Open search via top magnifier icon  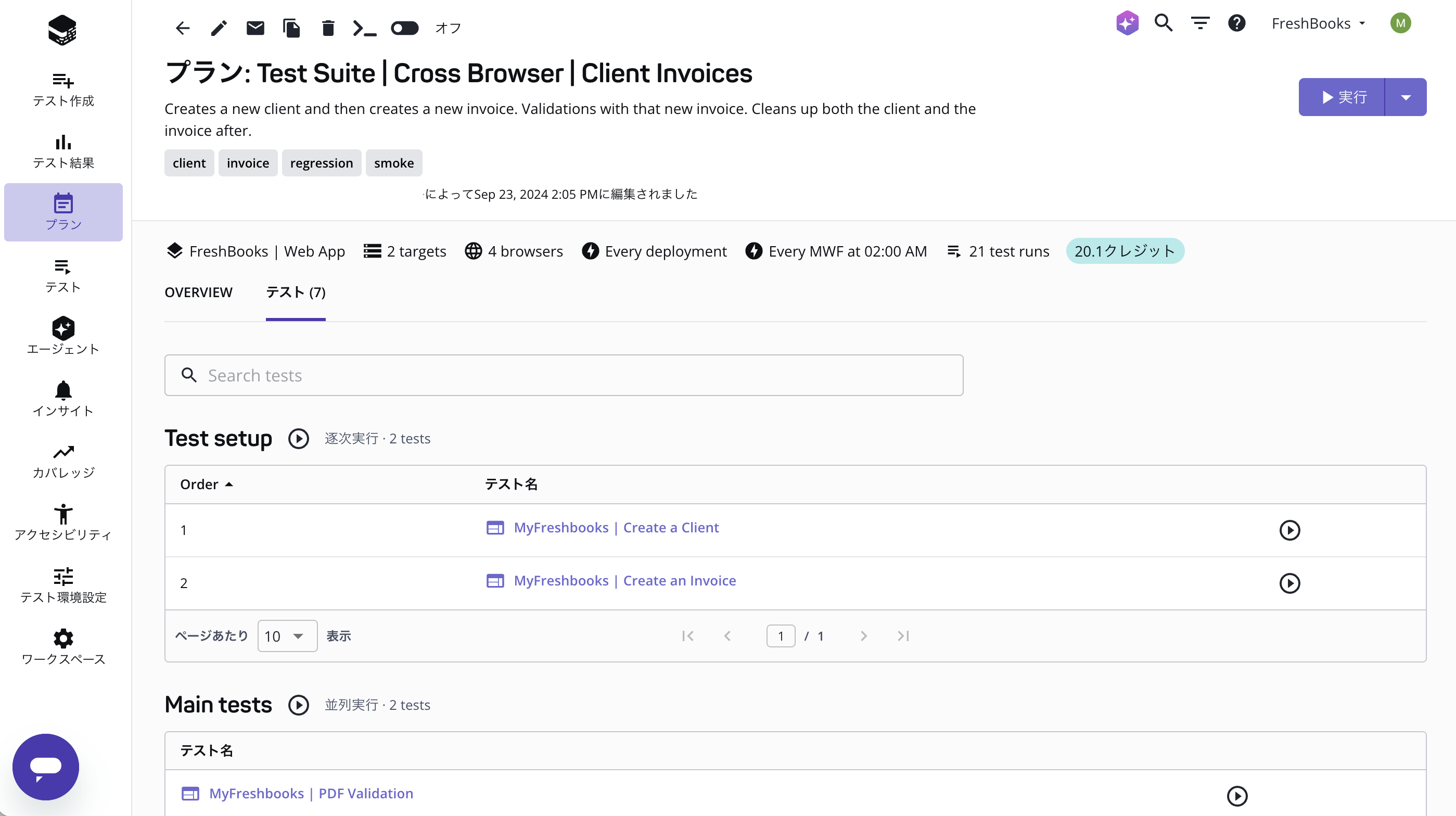point(1164,23)
